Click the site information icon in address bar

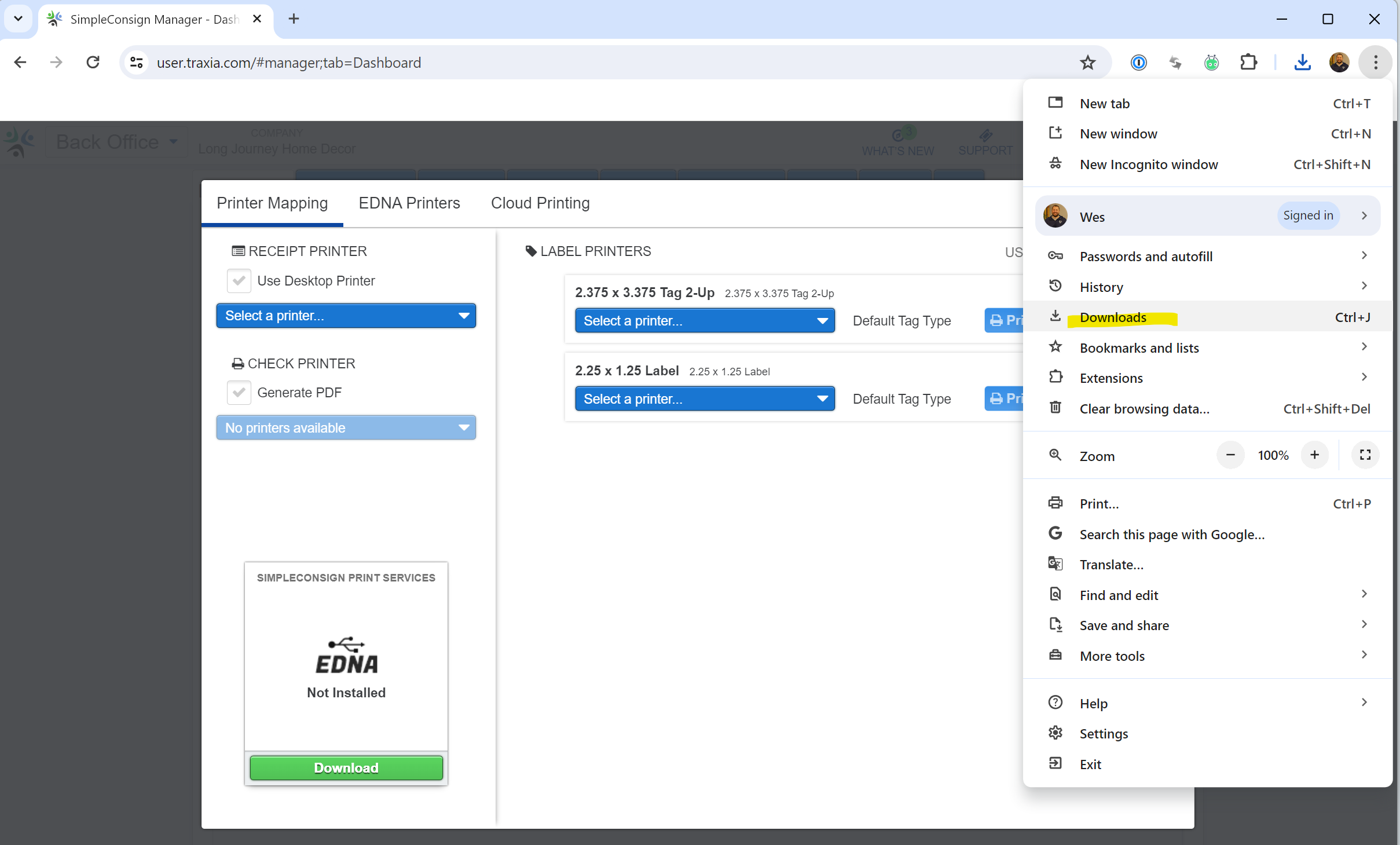(x=137, y=63)
